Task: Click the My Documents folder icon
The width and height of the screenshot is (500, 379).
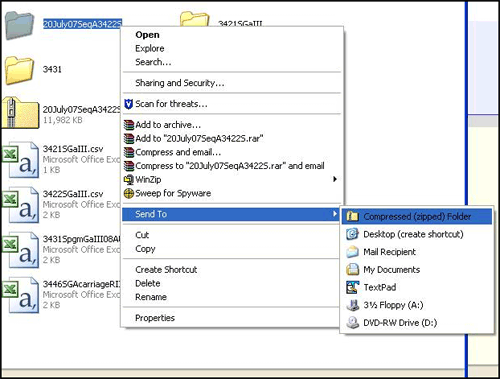Action: (352, 270)
